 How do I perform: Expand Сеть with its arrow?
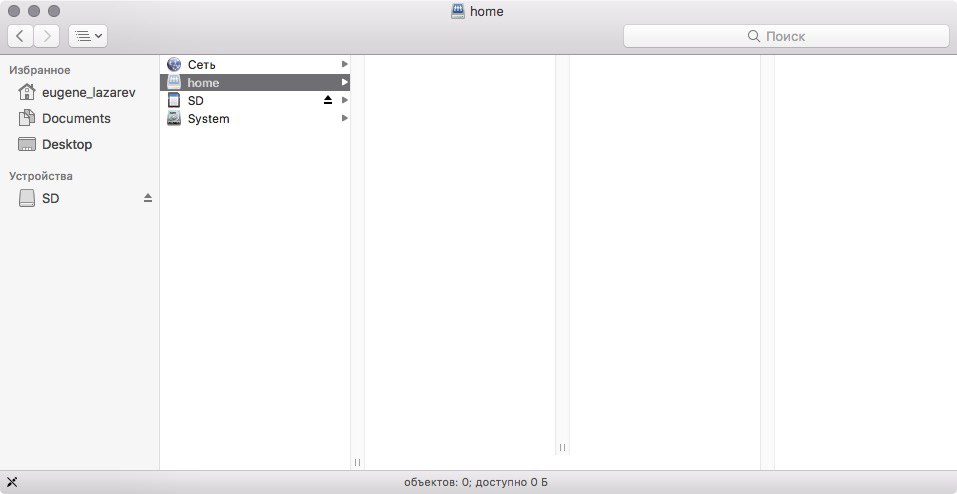345,64
